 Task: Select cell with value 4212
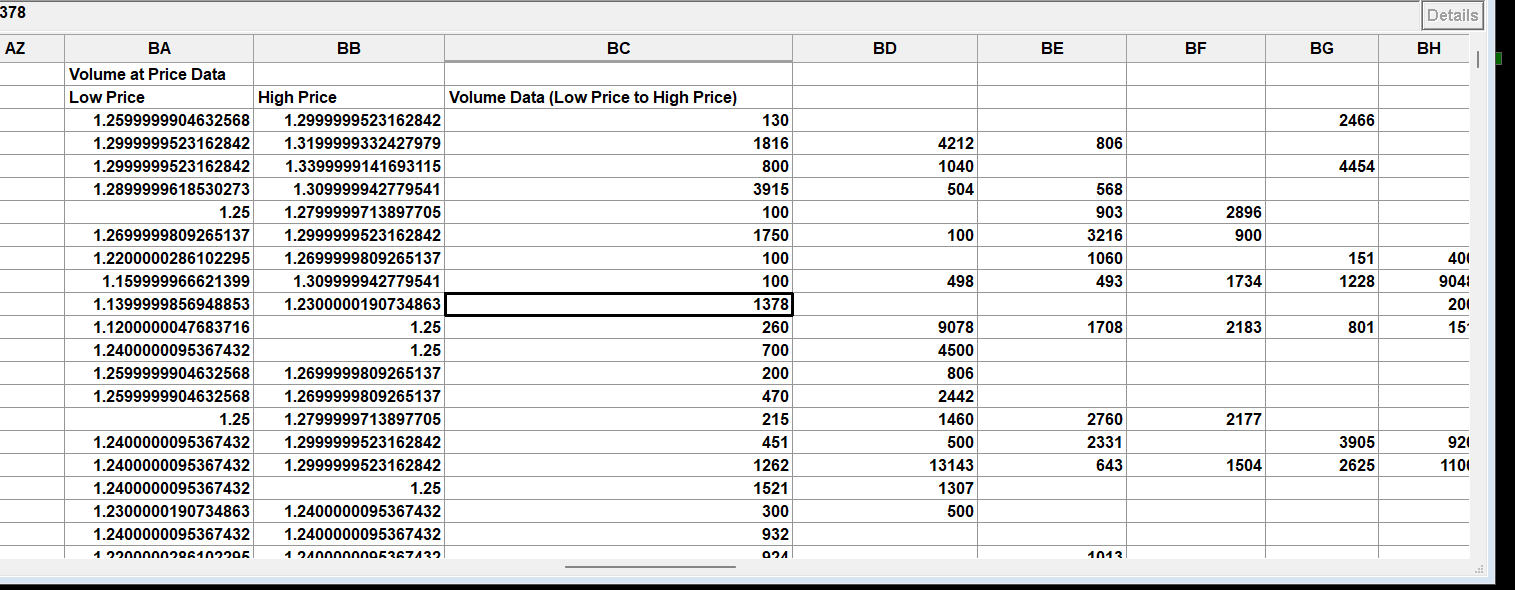885,143
